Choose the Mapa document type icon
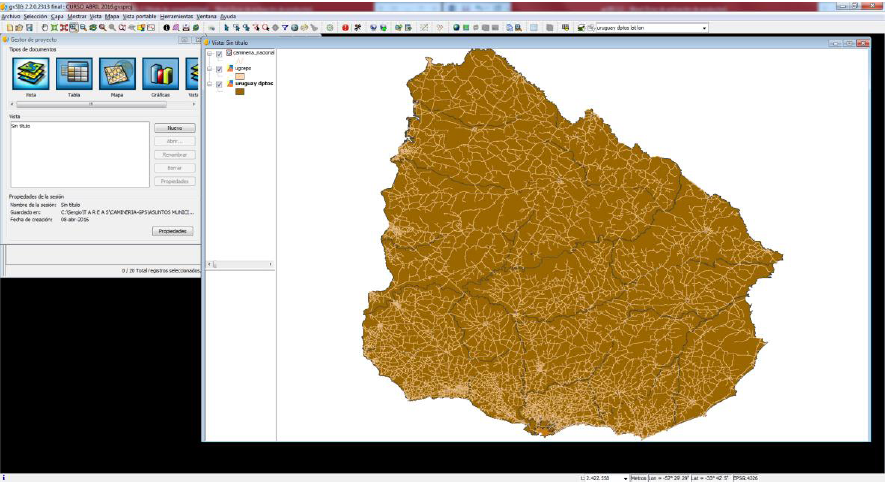885x482 pixels. pyautogui.click(x=117, y=74)
